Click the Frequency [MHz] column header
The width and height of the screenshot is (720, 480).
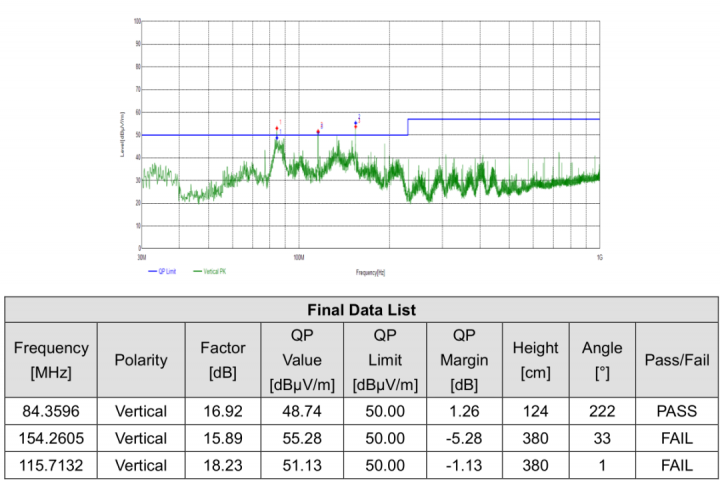point(51,359)
